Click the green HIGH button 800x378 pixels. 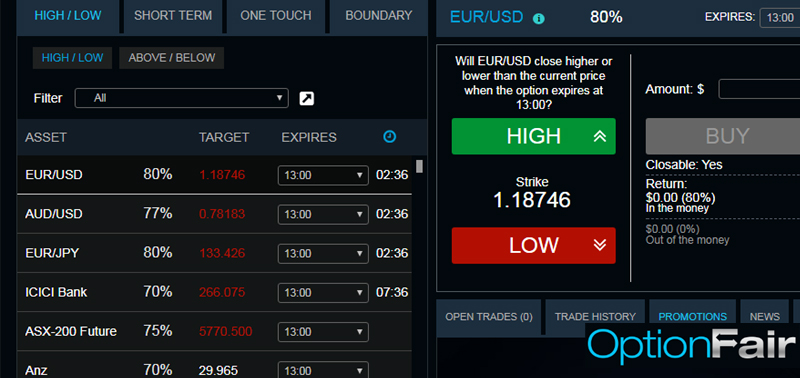click(534, 136)
